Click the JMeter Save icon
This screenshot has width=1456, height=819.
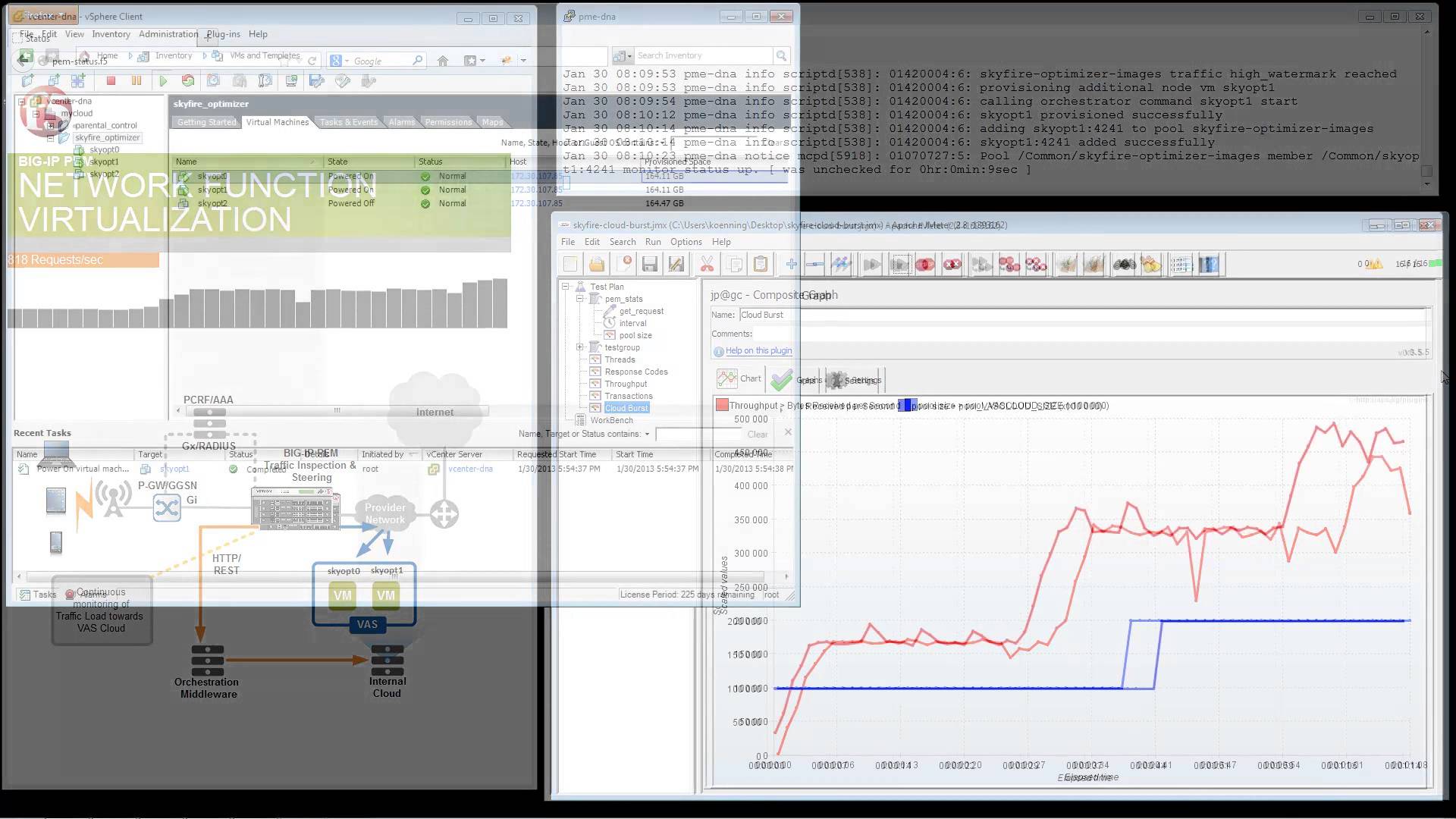tap(649, 264)
